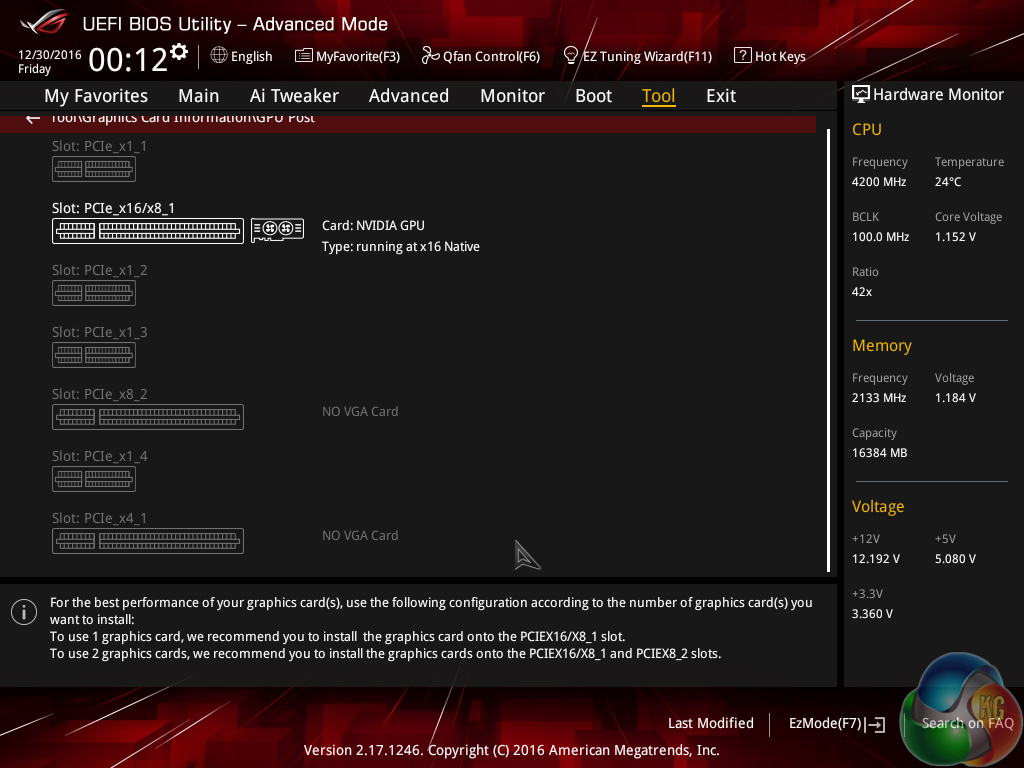Click the CPU temperature value 24°C
Viewport: 1024px width, 768px height.
[x=948, y=182]
